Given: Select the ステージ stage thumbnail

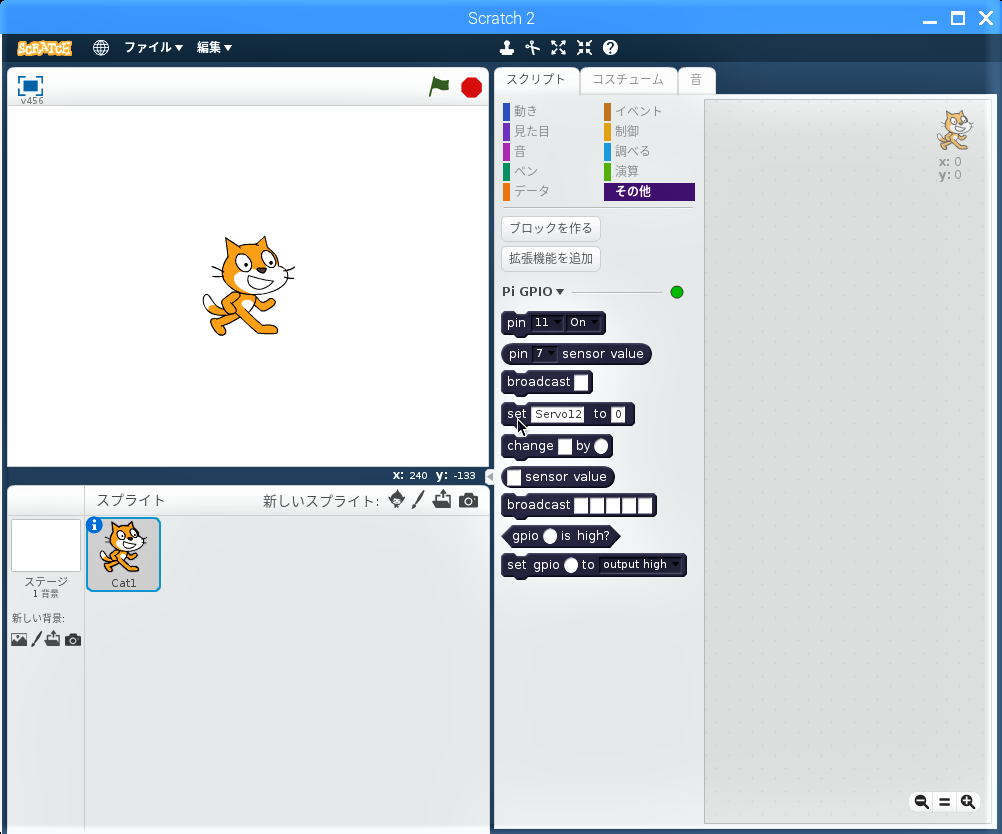Looking at the screenshot, I should [46, 546].
